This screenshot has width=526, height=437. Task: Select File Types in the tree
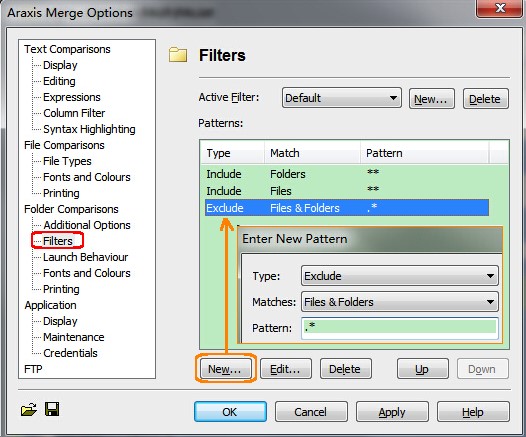pos(67,161)
